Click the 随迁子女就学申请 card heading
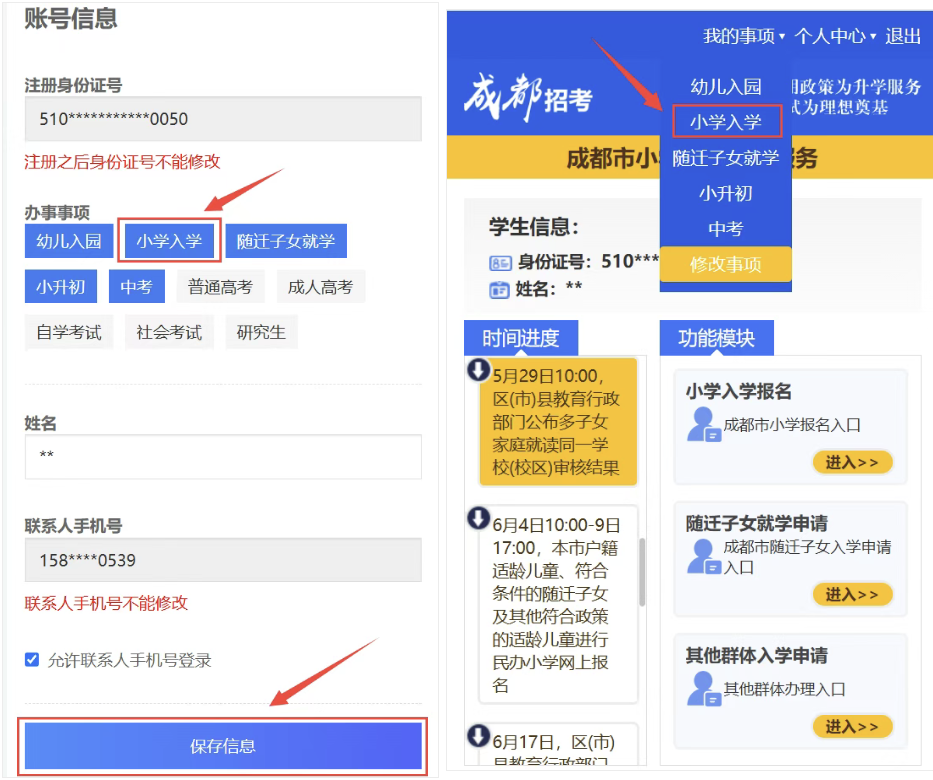933x780 pixels. point(756,524)
